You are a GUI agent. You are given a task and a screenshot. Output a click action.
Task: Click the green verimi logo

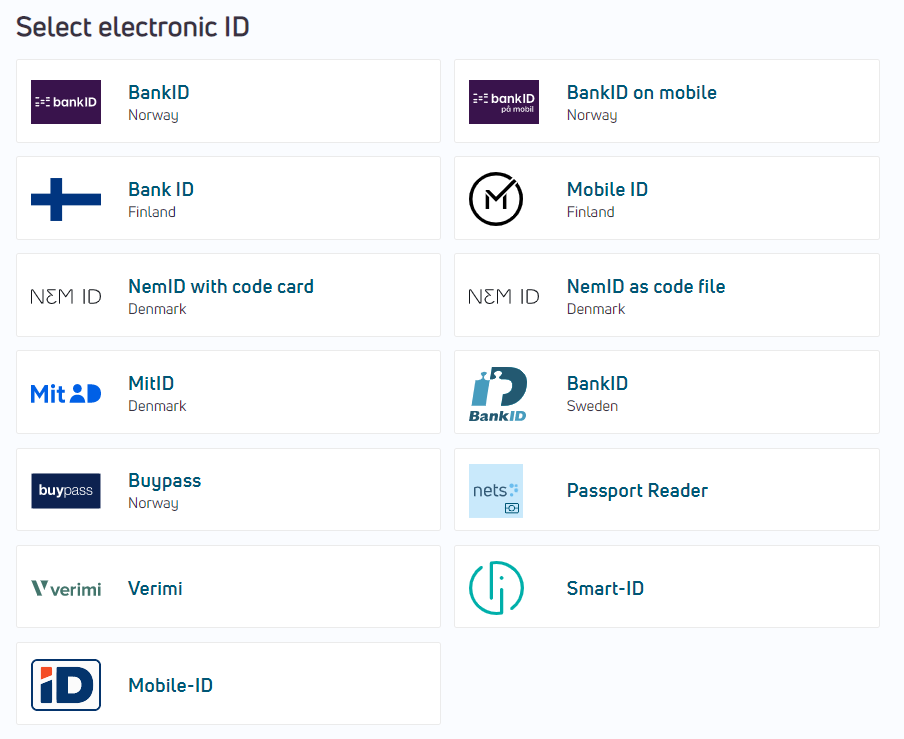tap(66, 589)
